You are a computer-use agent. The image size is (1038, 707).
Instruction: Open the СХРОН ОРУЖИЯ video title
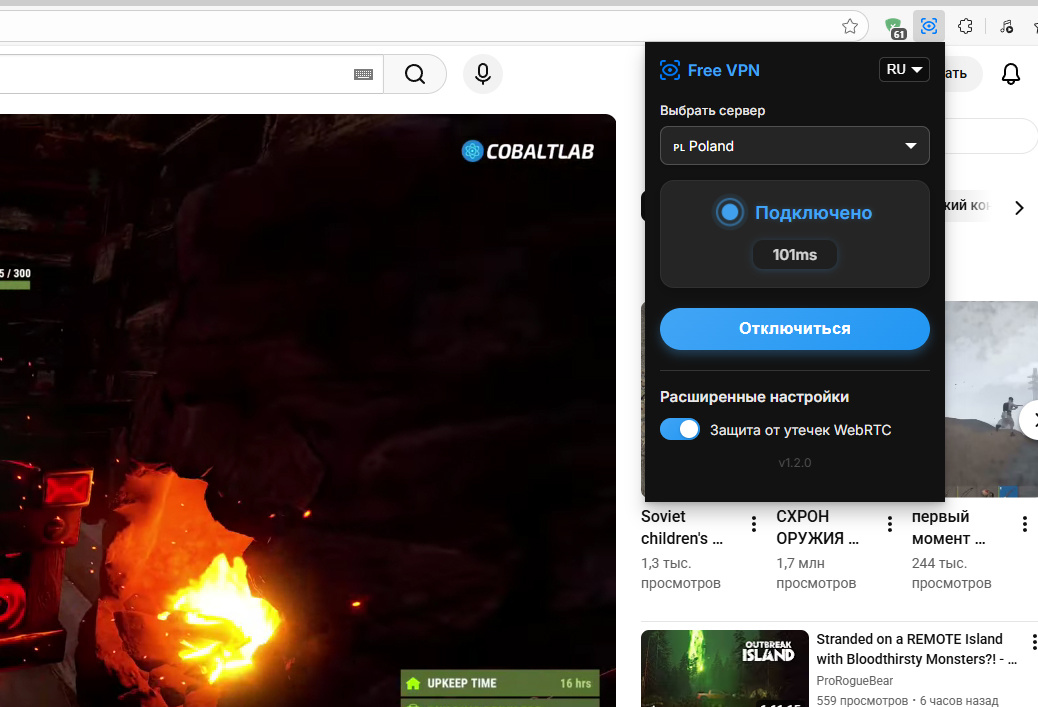(x=818, y=527)
